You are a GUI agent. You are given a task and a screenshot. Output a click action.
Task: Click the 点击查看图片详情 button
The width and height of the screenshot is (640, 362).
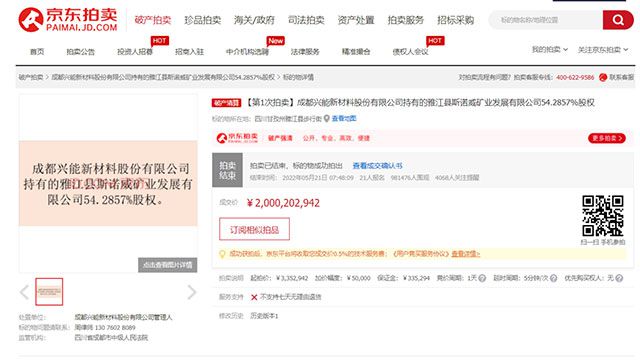167,265
